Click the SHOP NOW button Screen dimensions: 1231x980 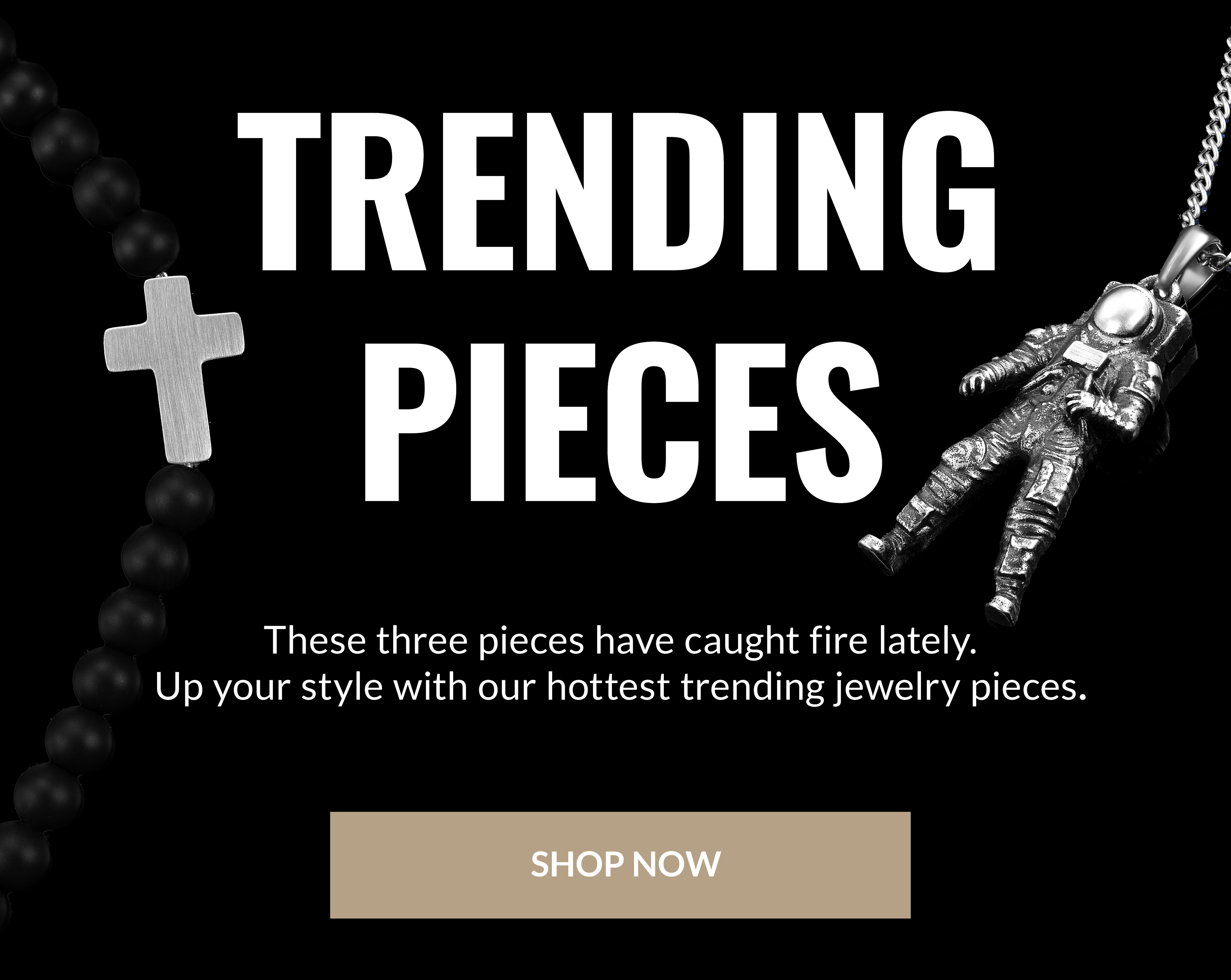tap(620, 865)
